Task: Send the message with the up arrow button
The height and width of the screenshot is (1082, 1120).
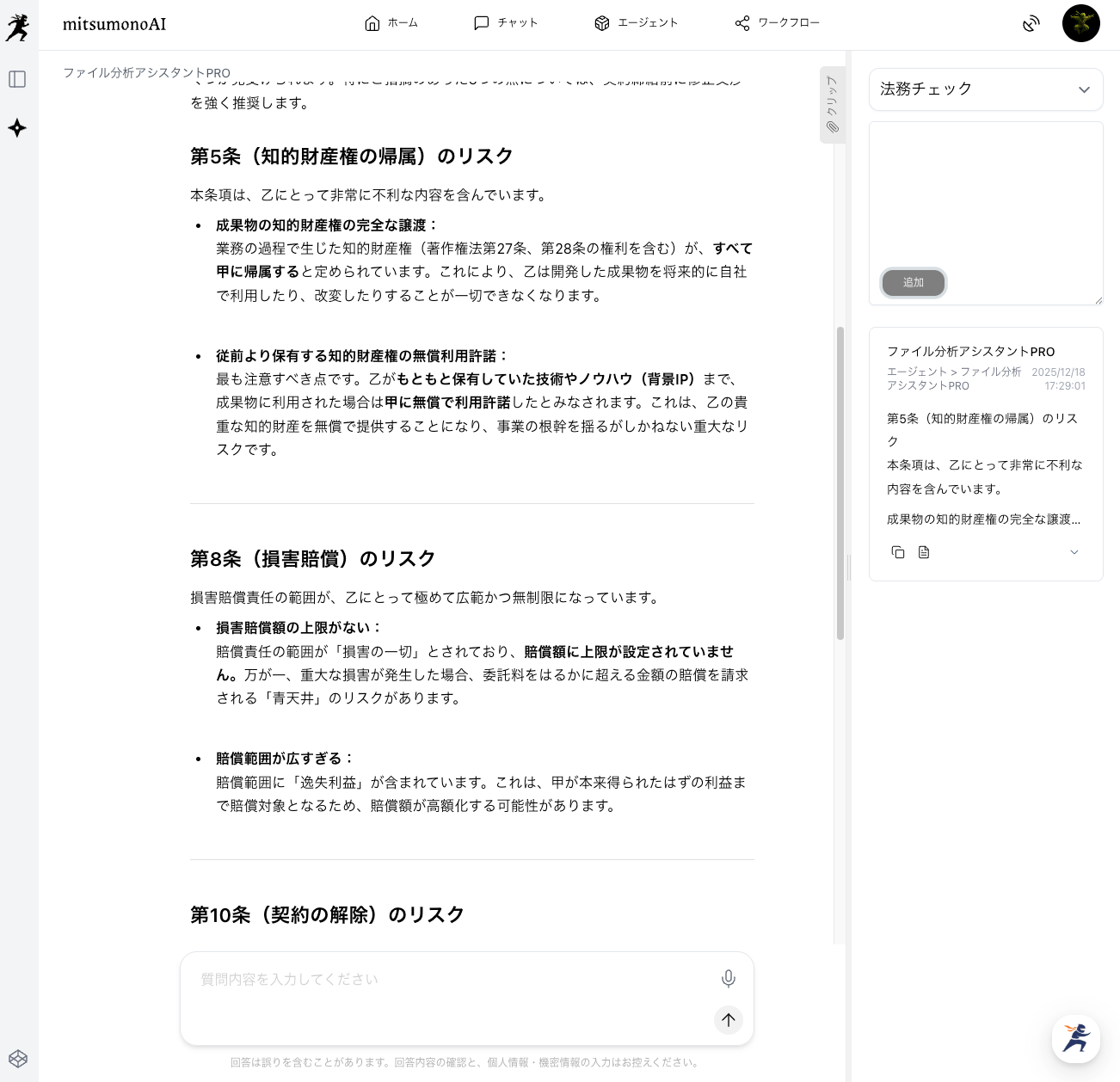Action: 728,1020
